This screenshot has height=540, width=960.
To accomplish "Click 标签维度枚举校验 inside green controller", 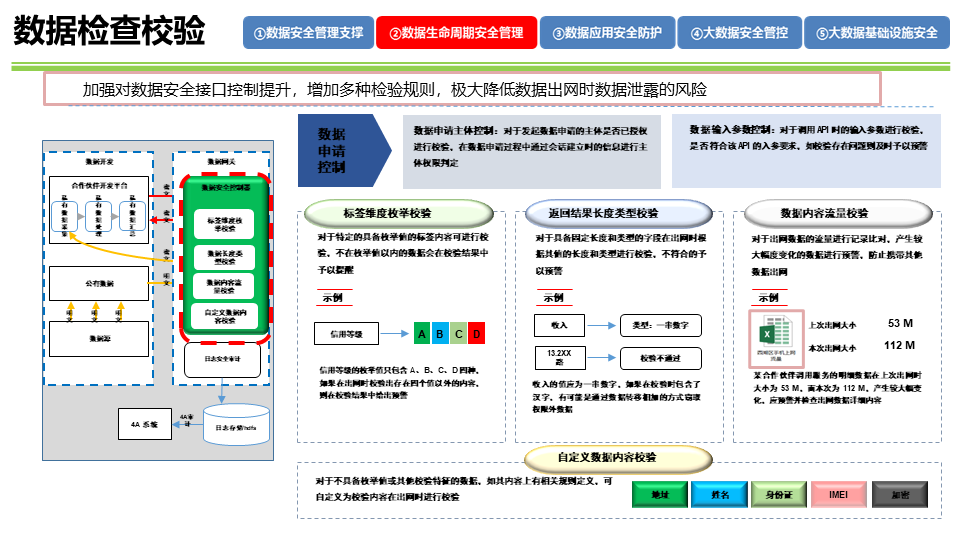I will (x=224, y=224).
